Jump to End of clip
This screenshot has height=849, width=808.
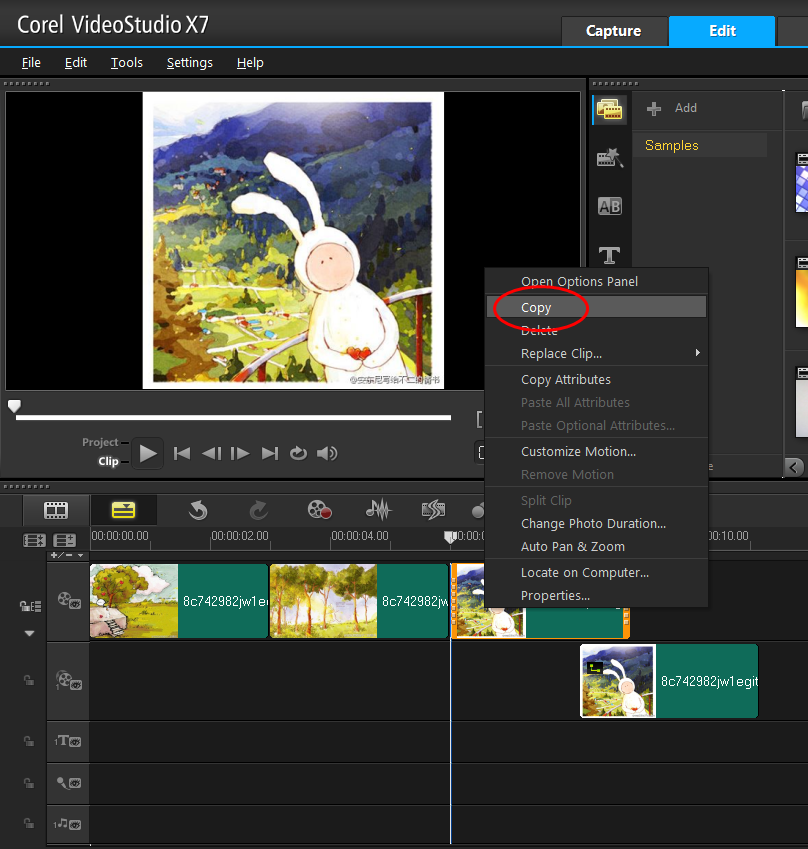tap(270, 453)
